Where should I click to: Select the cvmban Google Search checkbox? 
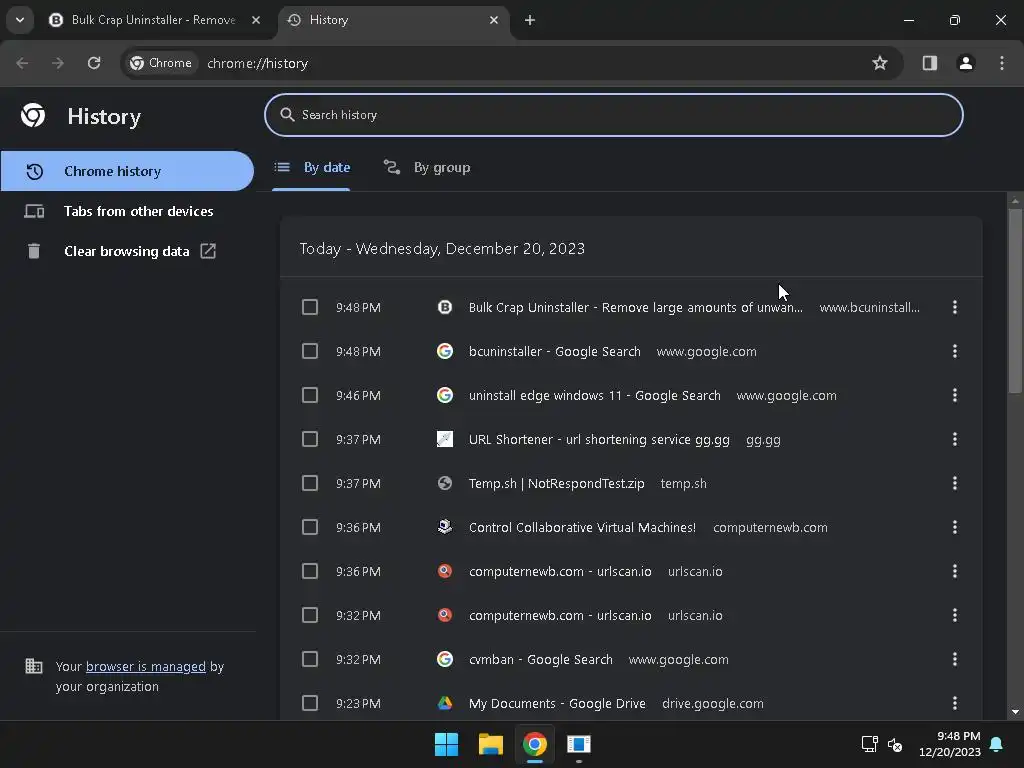pyautogui.click(x=310, y=659)
